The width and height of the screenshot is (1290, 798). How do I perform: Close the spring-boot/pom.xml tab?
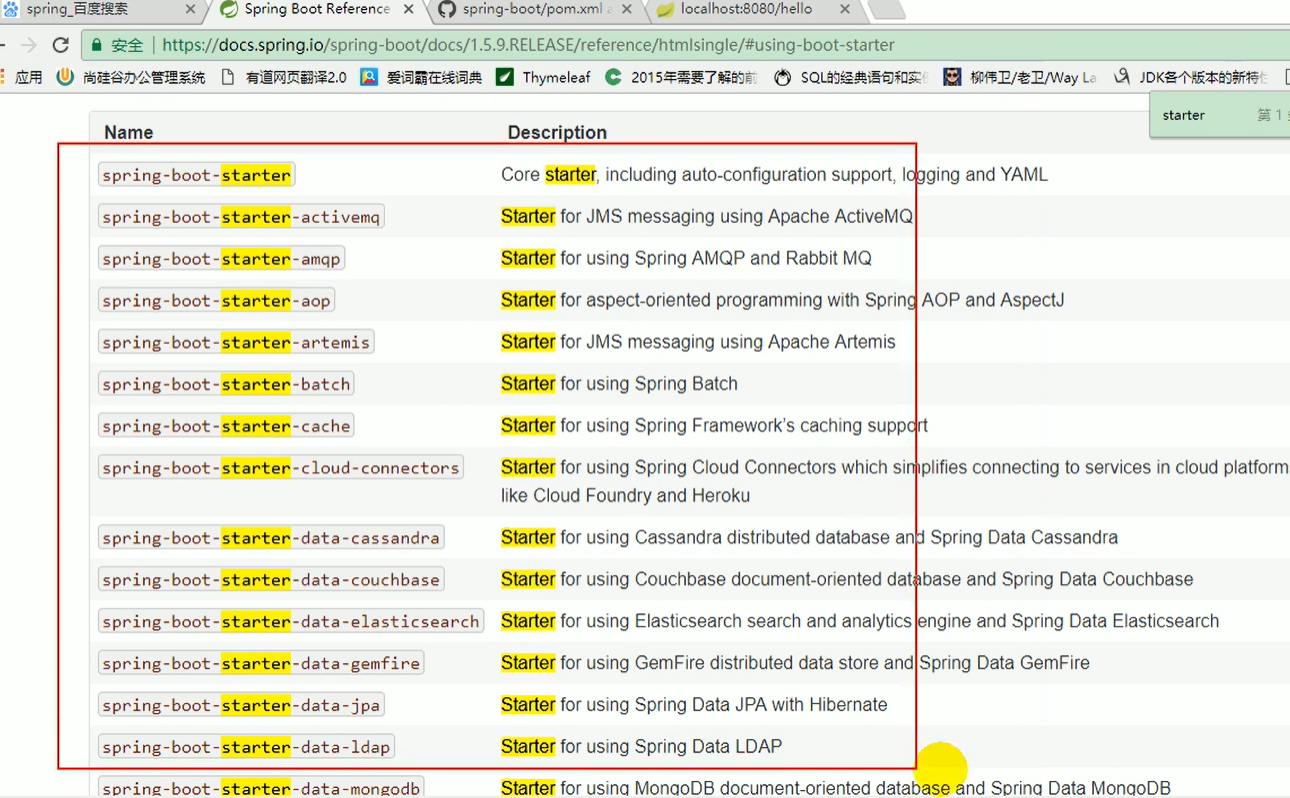click(x=626, y=9)
